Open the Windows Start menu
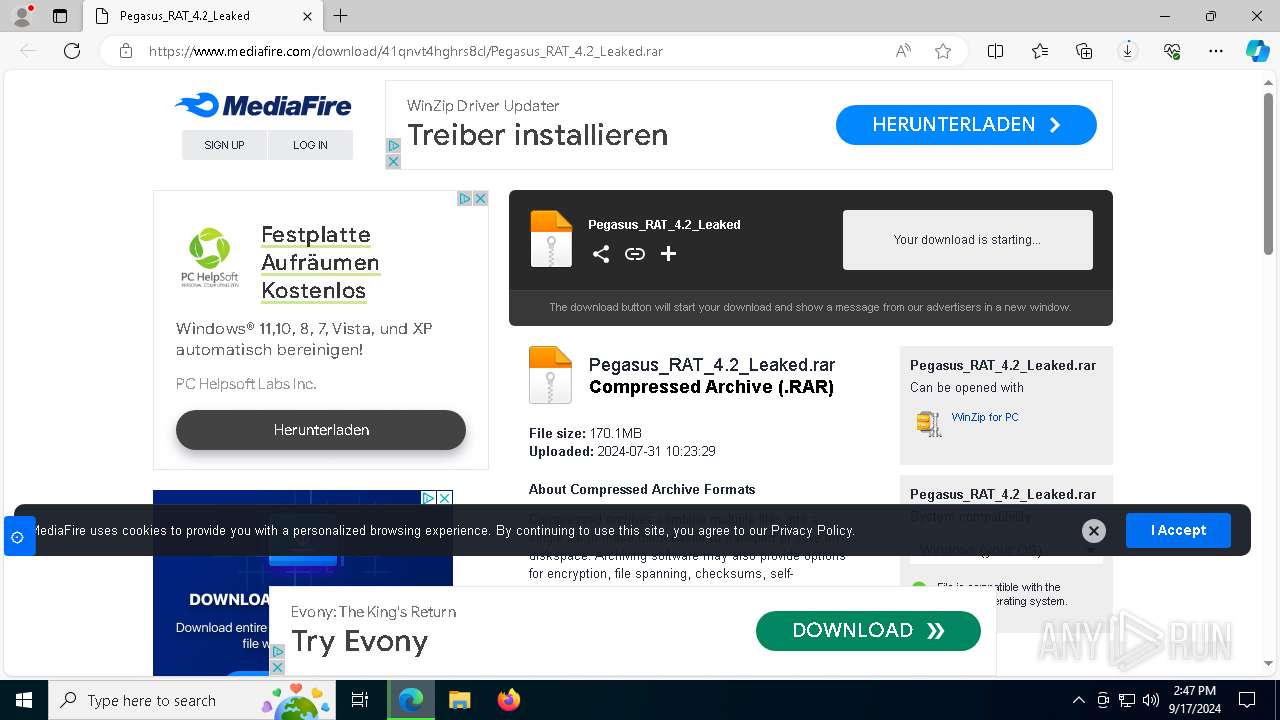1280x720 pixels. click(24, 700)
